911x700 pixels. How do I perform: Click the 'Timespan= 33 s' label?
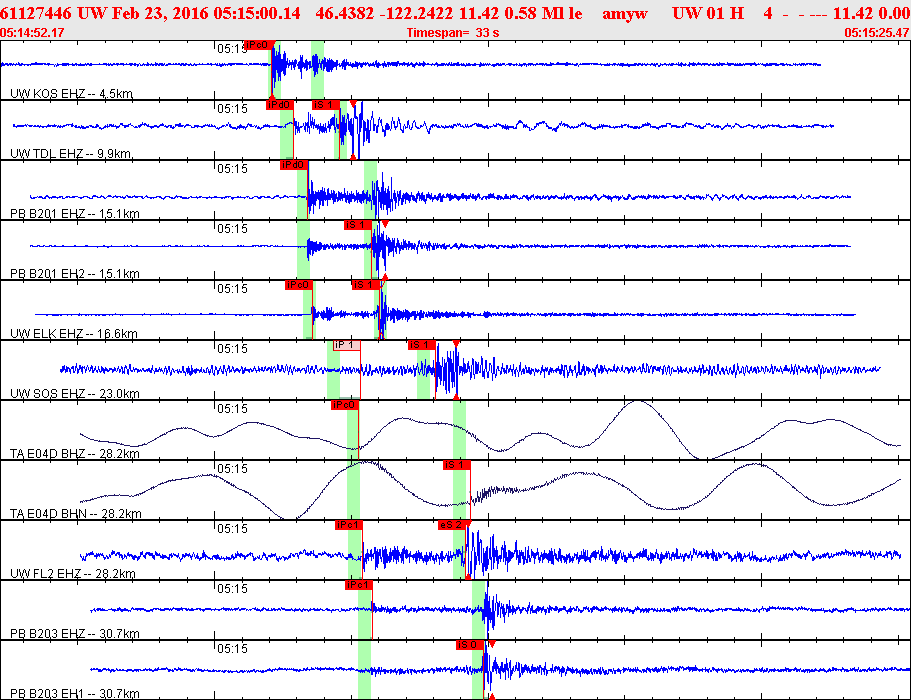(x=453, y=33)
